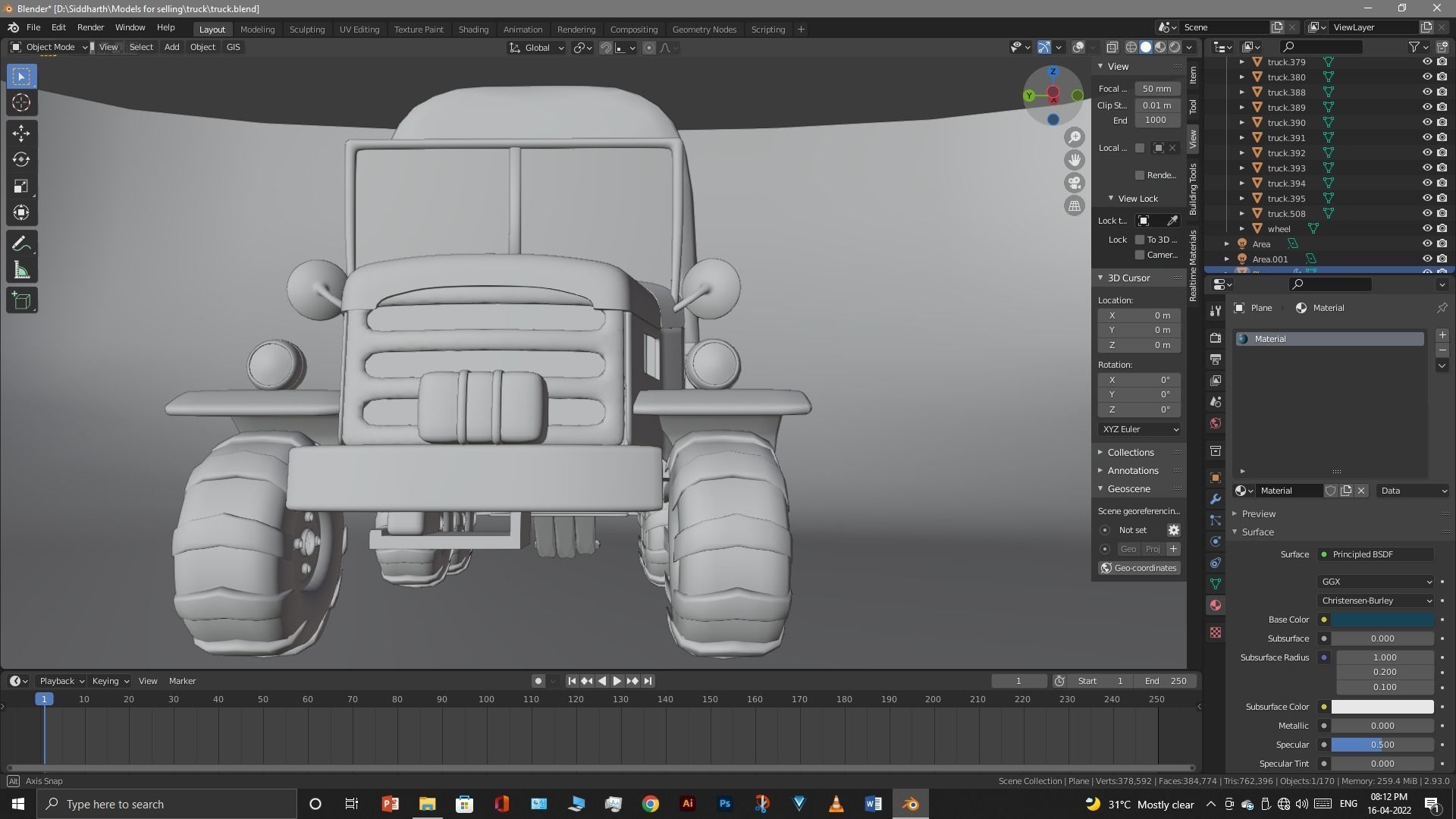
Task: Open the XYZ Euler rotation mode dropdown
Action: tap(1139, 429)
